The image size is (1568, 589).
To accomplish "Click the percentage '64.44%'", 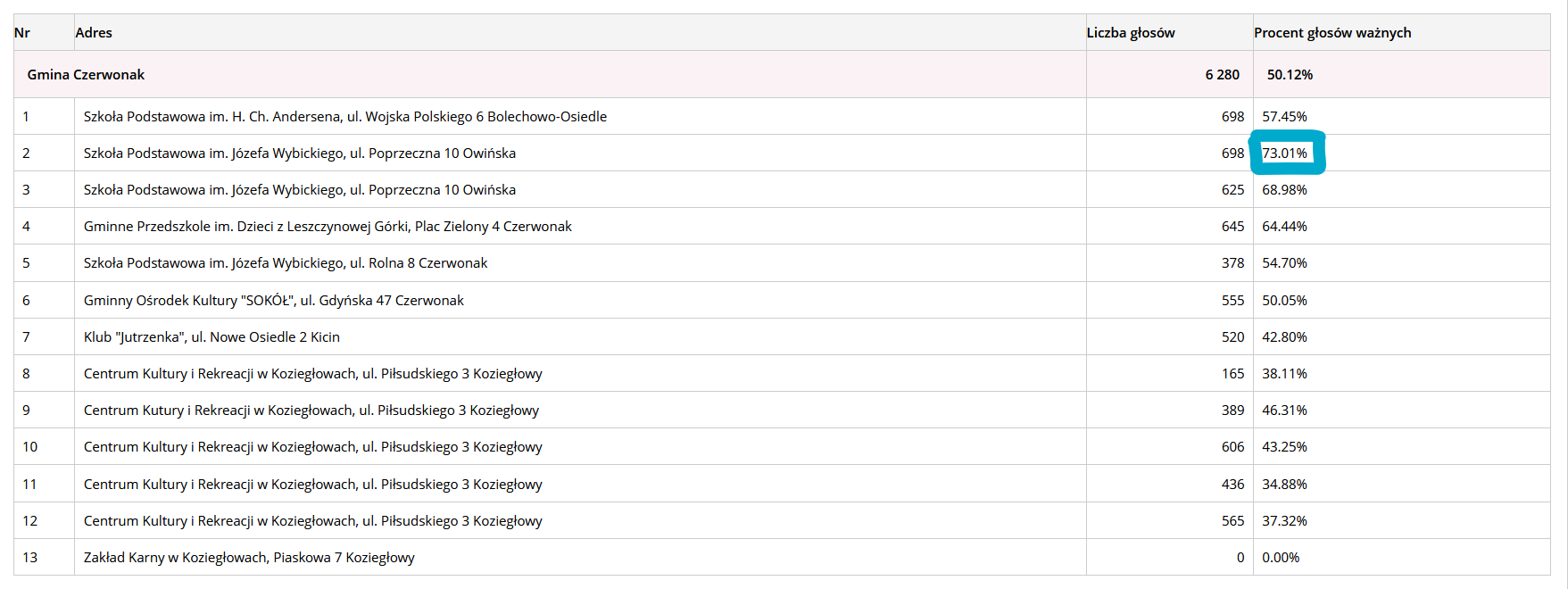I will click(1284, 227).
